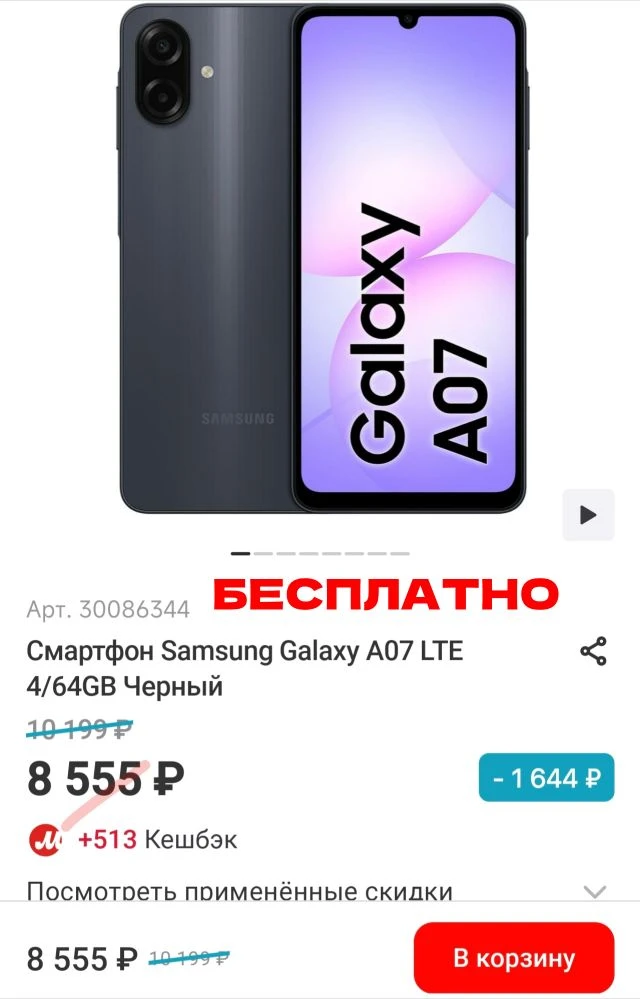Tap the phone's back panel image
640x999 pixels.
click(x=205, y=258)
